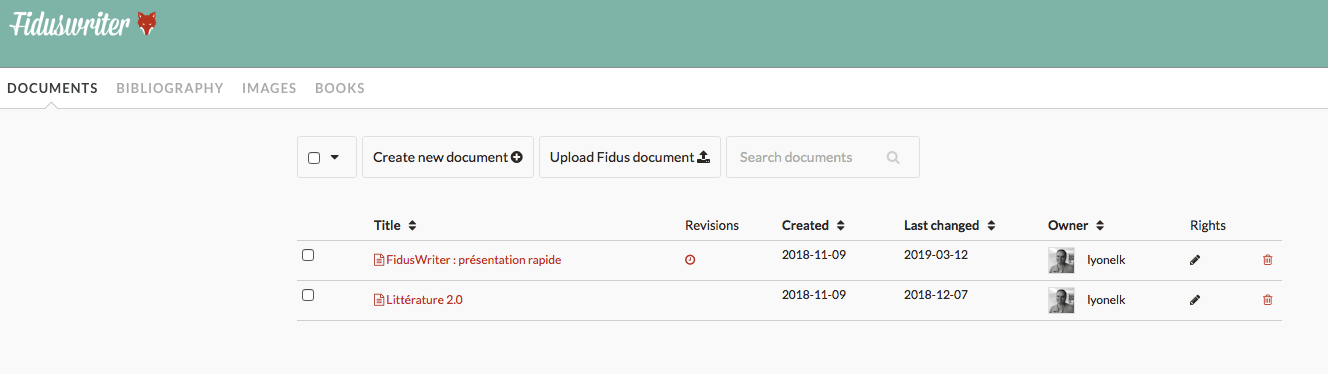Open revisions clock icon for FidusWriter document
The image size is (1328, 374).
[x=690, y=260]
